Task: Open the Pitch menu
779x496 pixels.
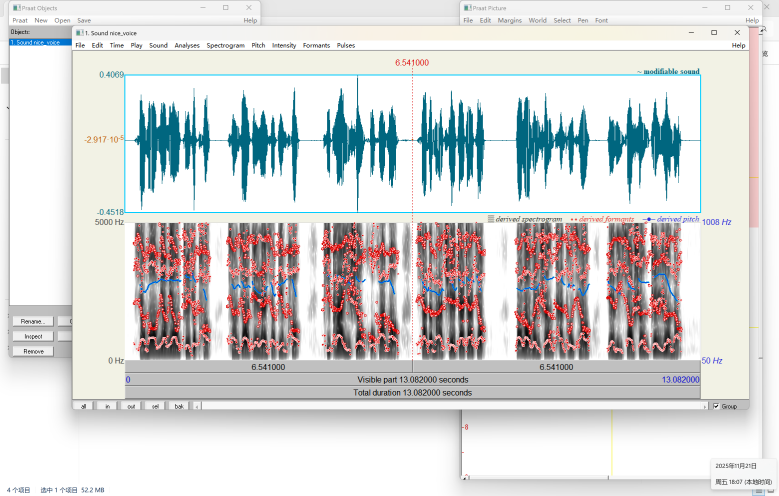Action: point(258,45)
